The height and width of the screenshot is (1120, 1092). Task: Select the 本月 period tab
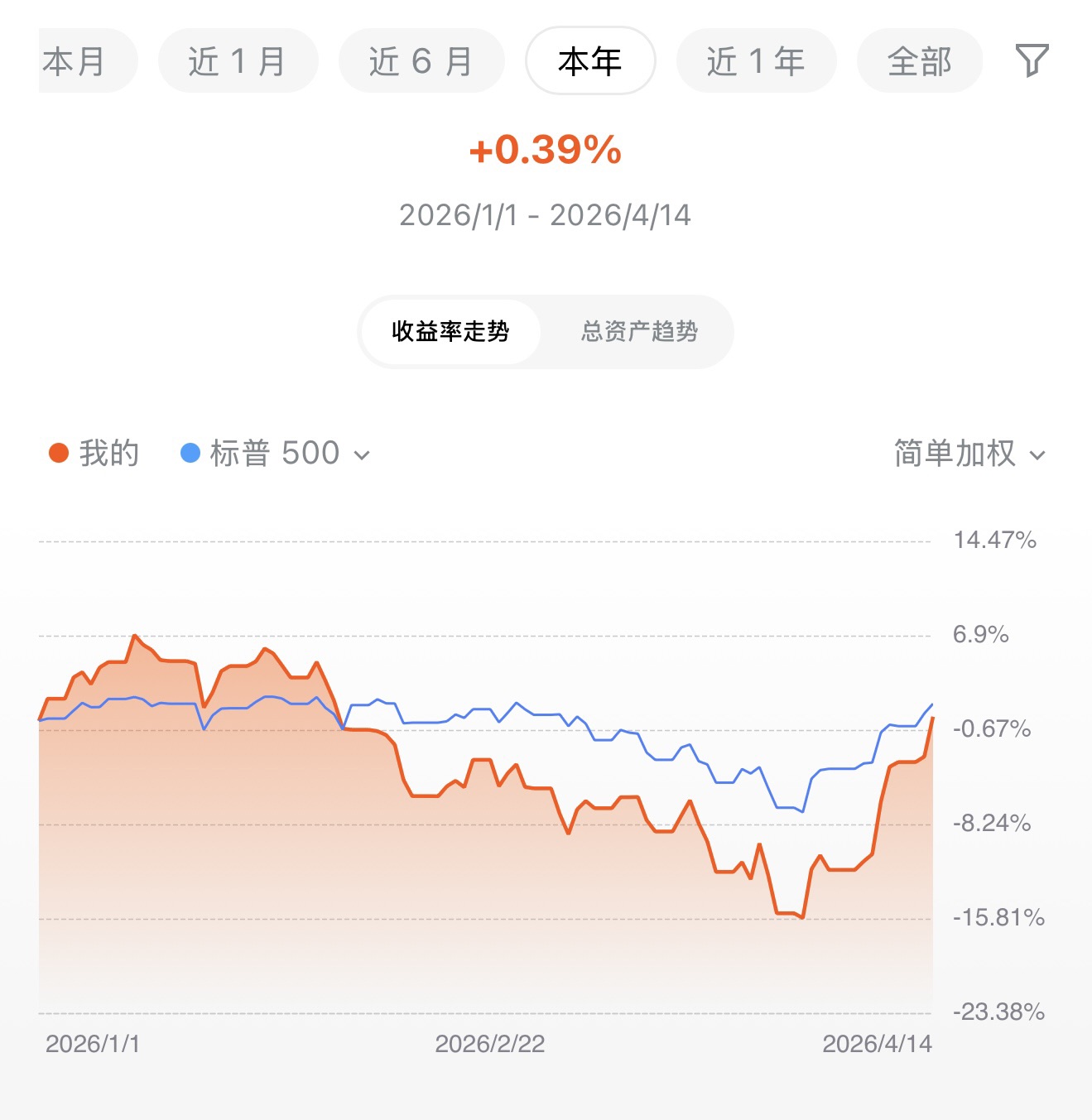click(88, 60)
